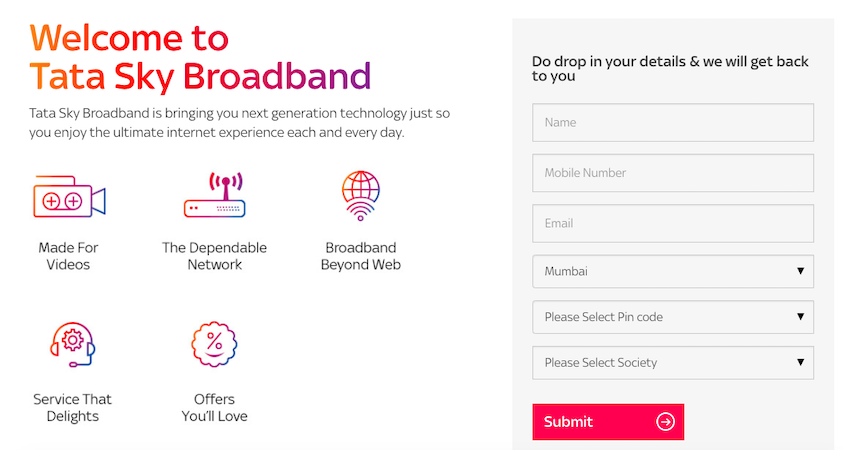This screenshot has height=450, width=851.
Task: Click the arrow circle icon in Submit
Action: click(x=665, y=422)
